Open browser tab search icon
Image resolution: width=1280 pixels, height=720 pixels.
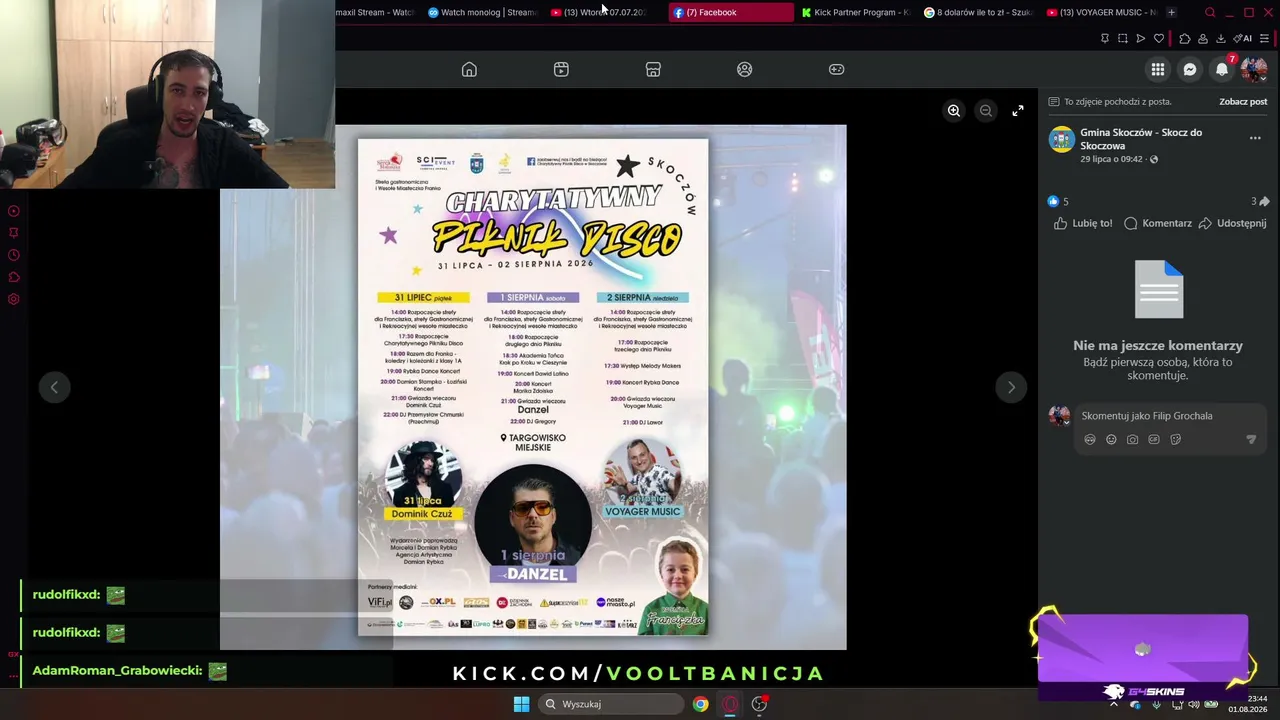point(1210,12)
